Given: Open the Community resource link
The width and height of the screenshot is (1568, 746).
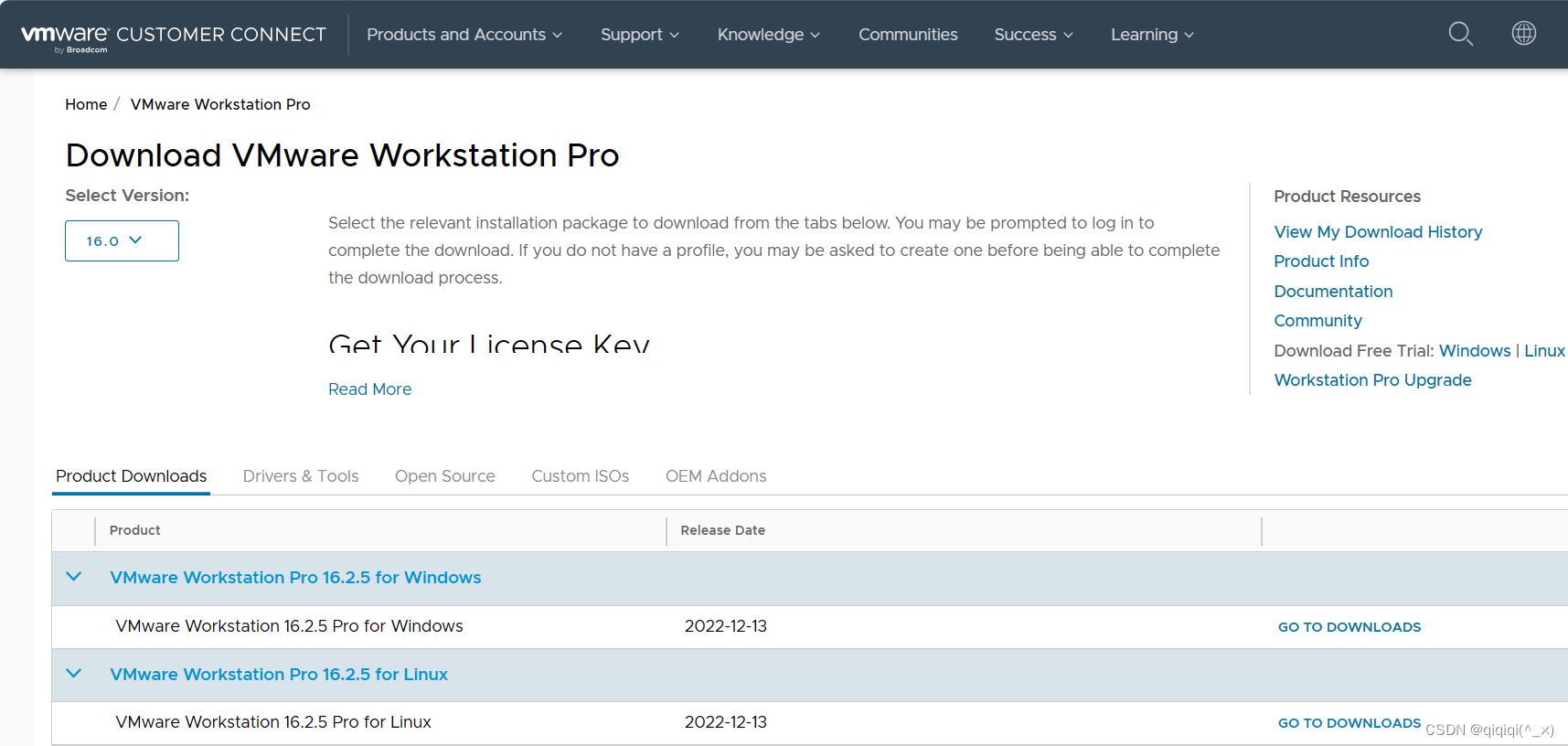Looking at the screenshot, I should point(1317,321).
